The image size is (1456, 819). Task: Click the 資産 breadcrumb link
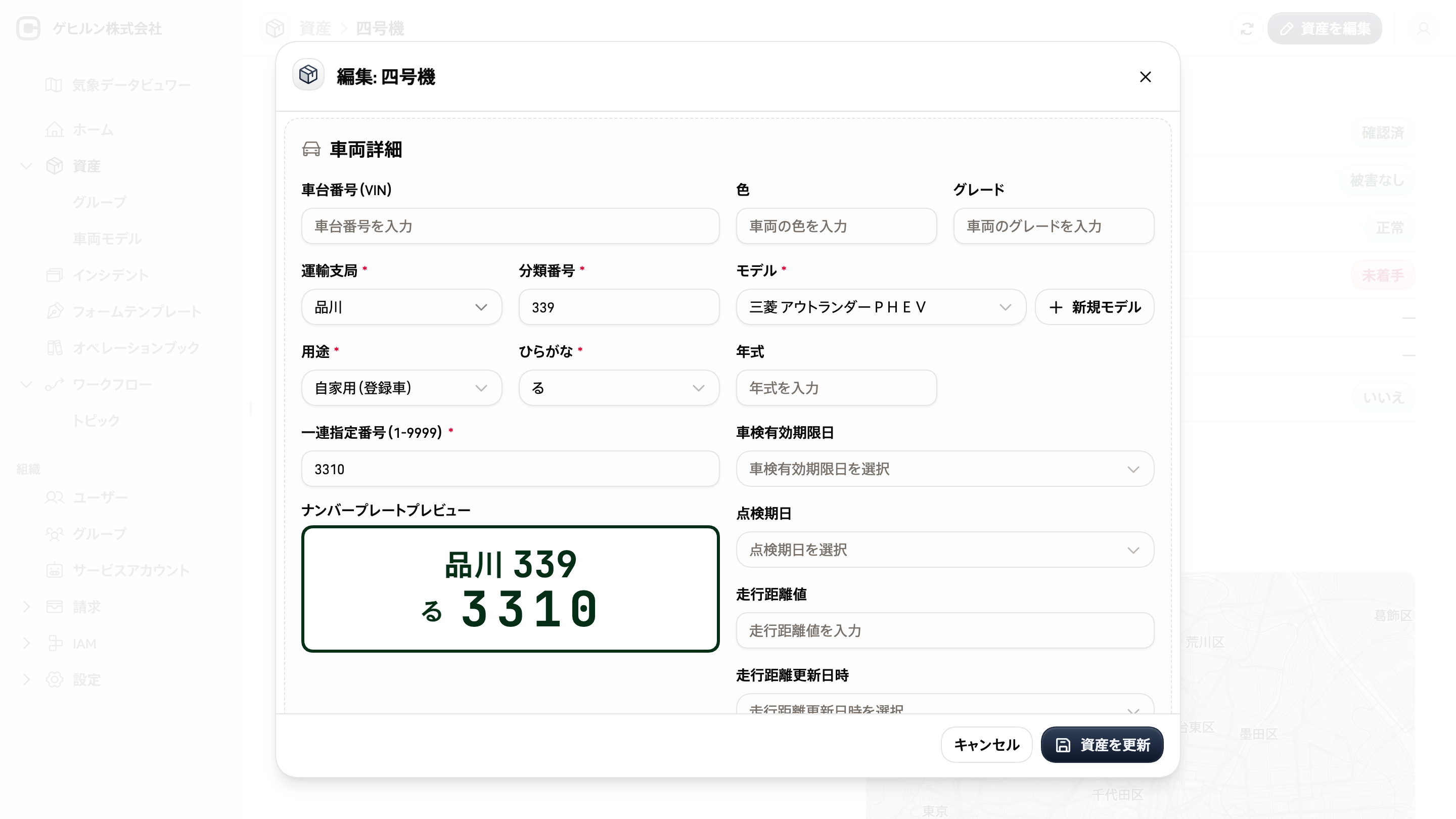coord(315,28)
